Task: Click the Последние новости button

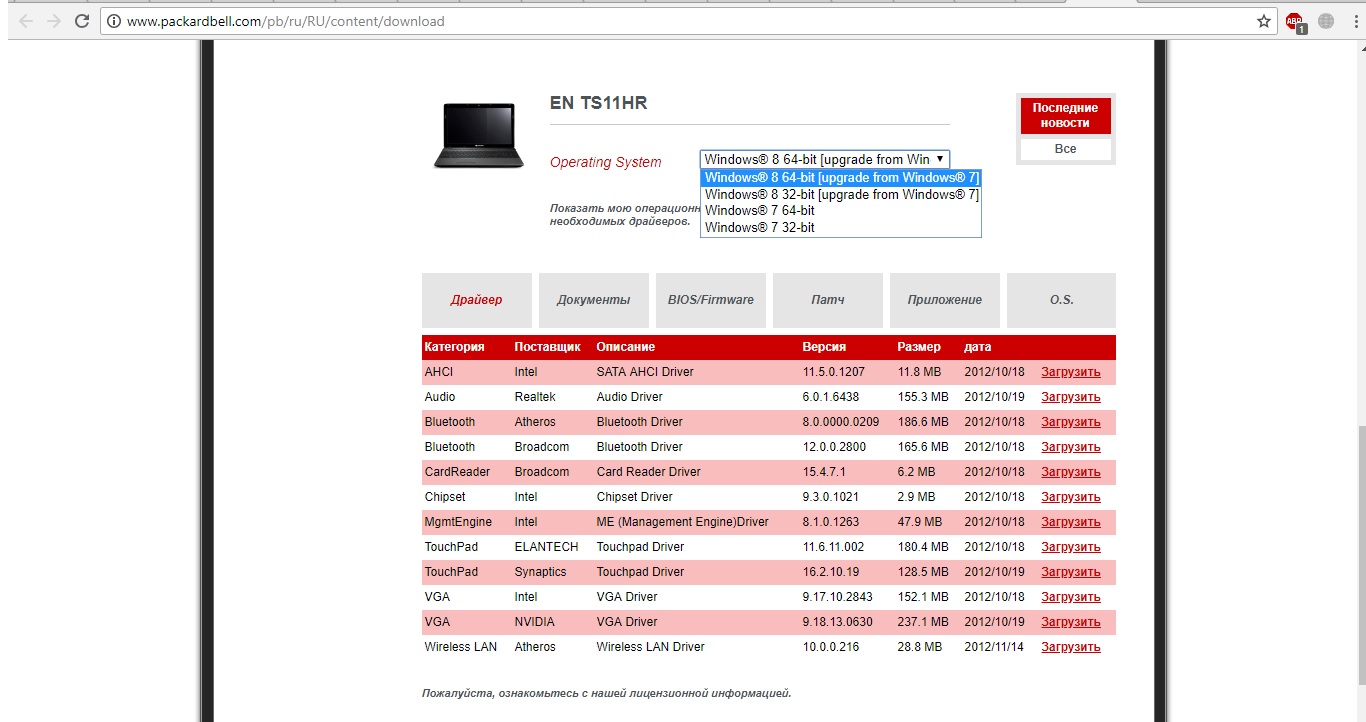Action: 1065,116
